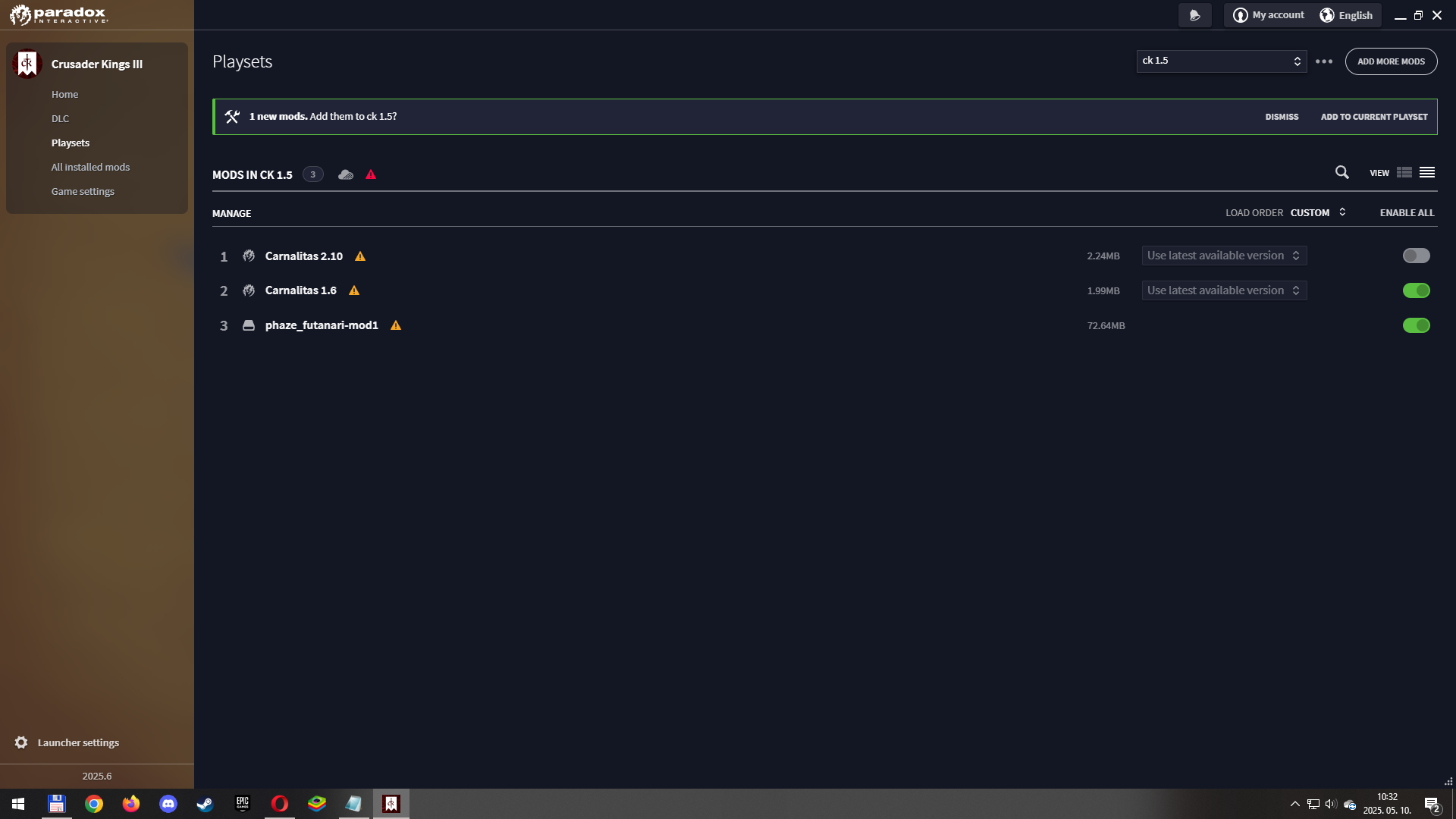Click the cloud sync icon next to mod count

[x=346, y=174]
